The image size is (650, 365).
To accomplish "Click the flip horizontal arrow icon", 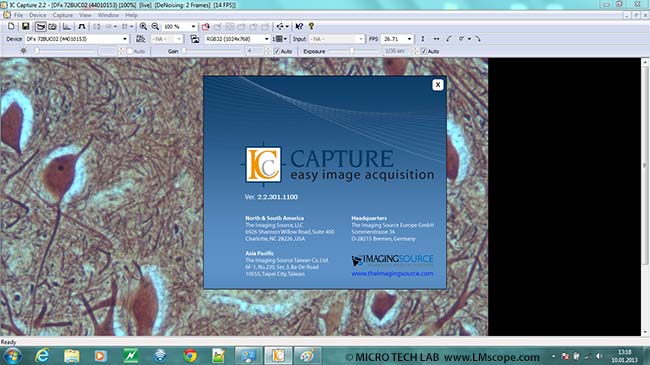I will point(436,39).
